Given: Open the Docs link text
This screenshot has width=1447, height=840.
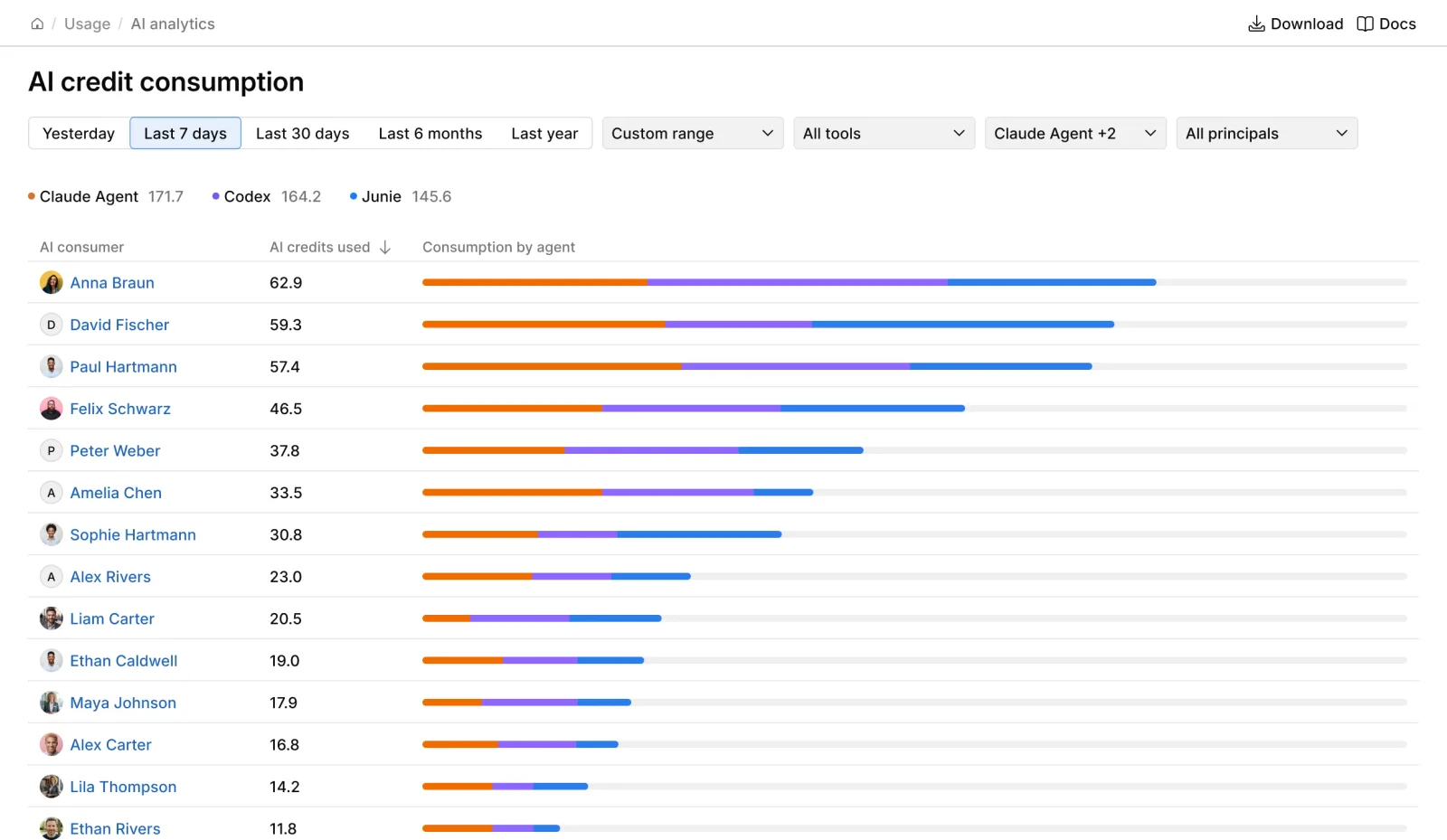Looking at the screenshot, I should (x=1397, y=24).
